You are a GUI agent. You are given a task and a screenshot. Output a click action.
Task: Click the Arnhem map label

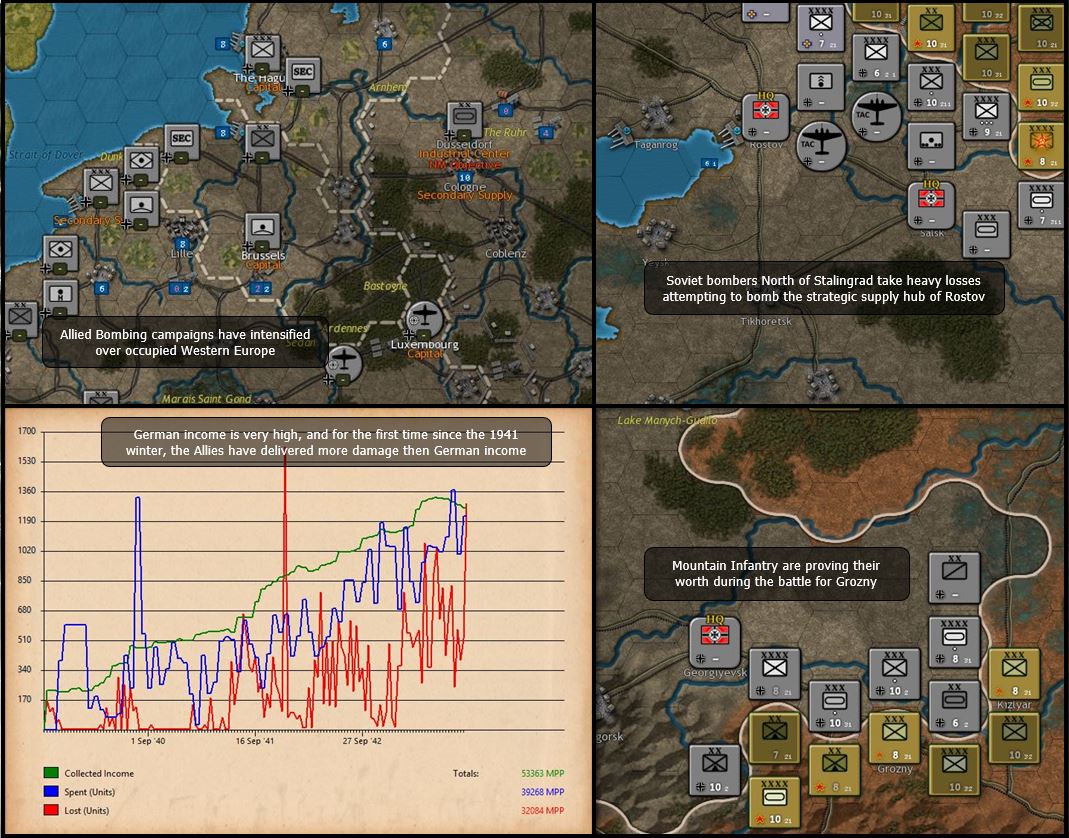point(388,87)
